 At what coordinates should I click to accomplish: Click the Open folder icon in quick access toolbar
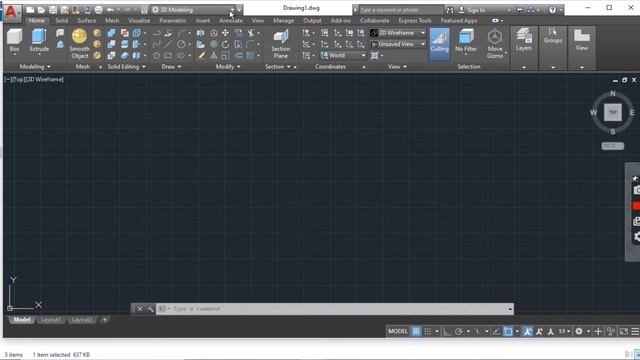click(x=42, y=10)
